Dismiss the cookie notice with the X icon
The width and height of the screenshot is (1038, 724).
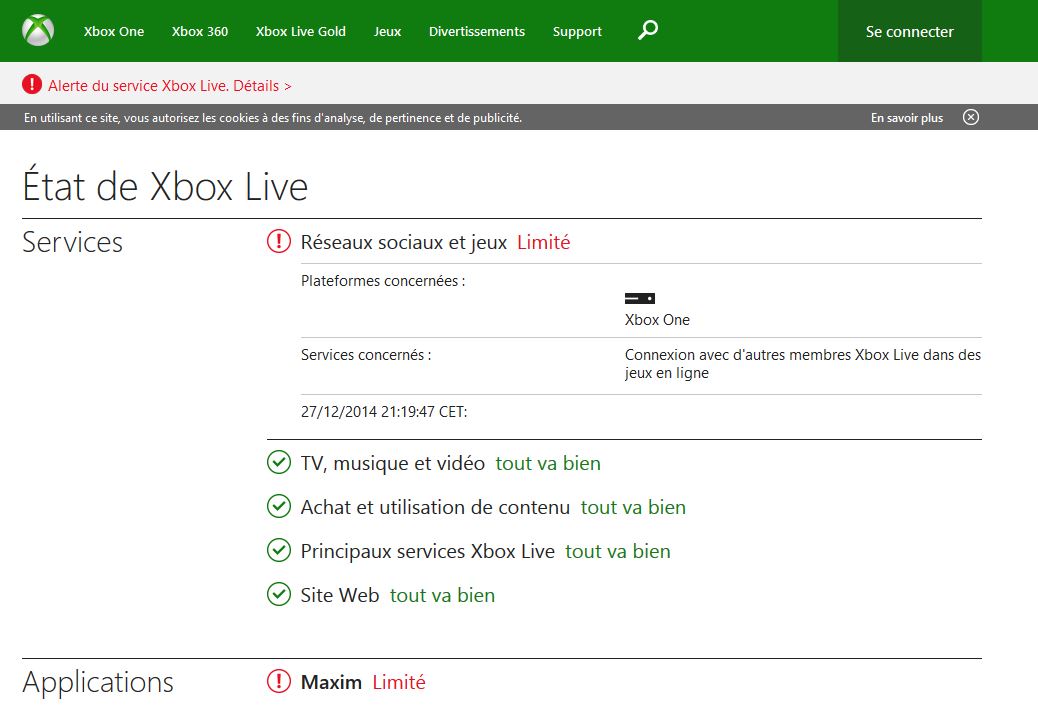click(x=970, y=117)
